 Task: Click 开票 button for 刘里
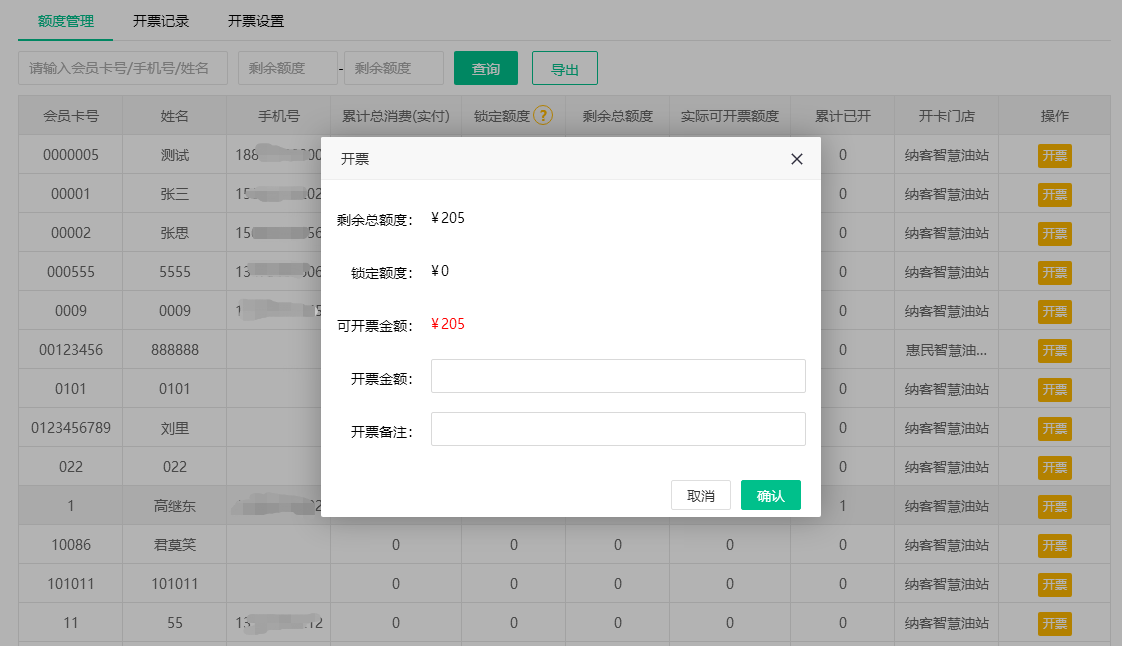tap(1054, 428)
